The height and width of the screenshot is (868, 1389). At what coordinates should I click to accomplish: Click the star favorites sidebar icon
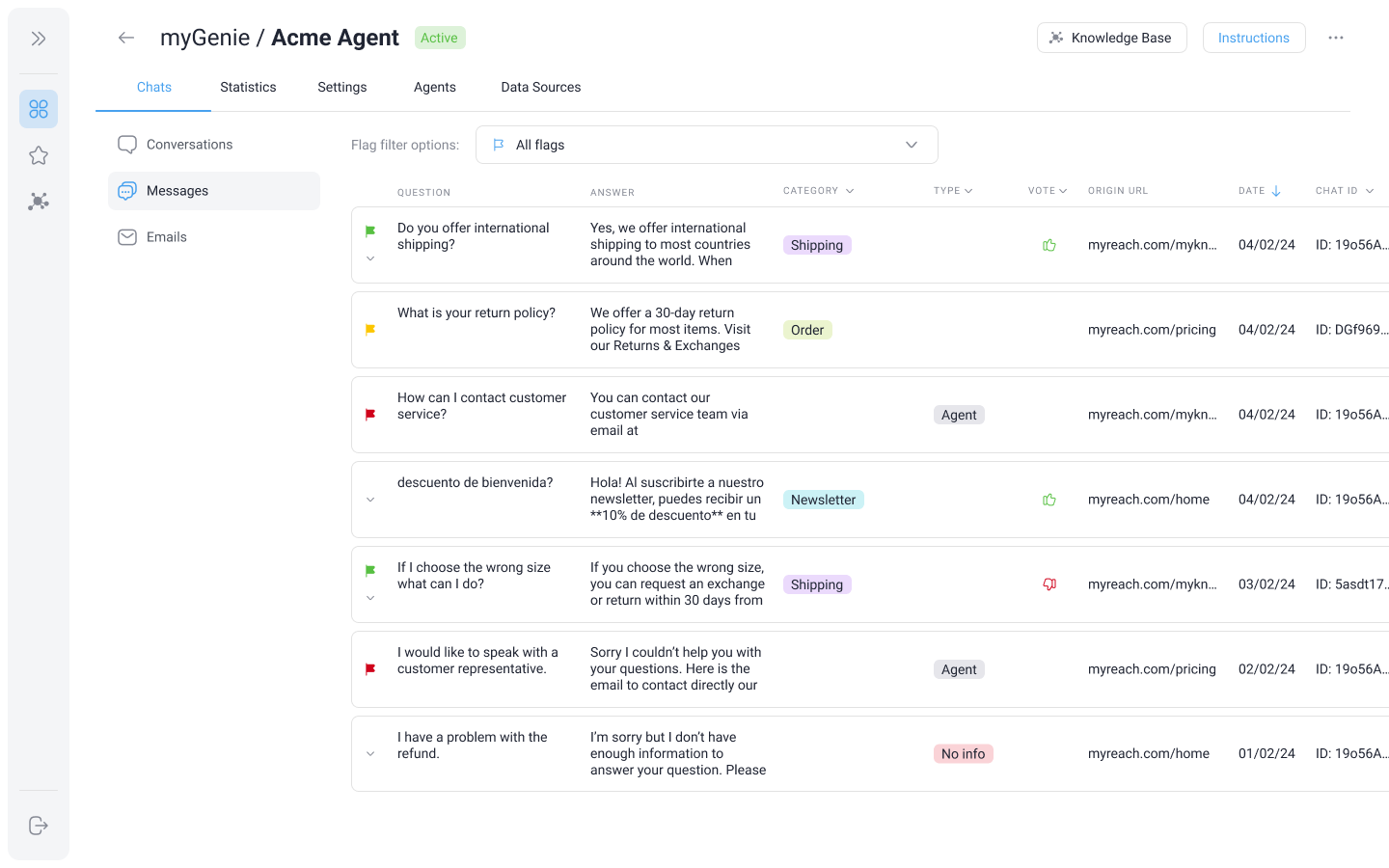pos(39,155)
